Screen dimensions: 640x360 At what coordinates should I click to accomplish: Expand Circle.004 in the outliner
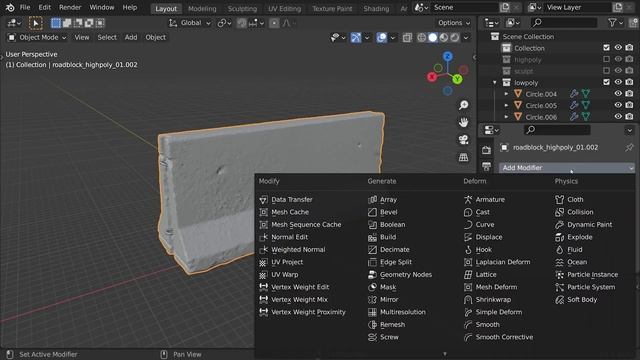507,94
